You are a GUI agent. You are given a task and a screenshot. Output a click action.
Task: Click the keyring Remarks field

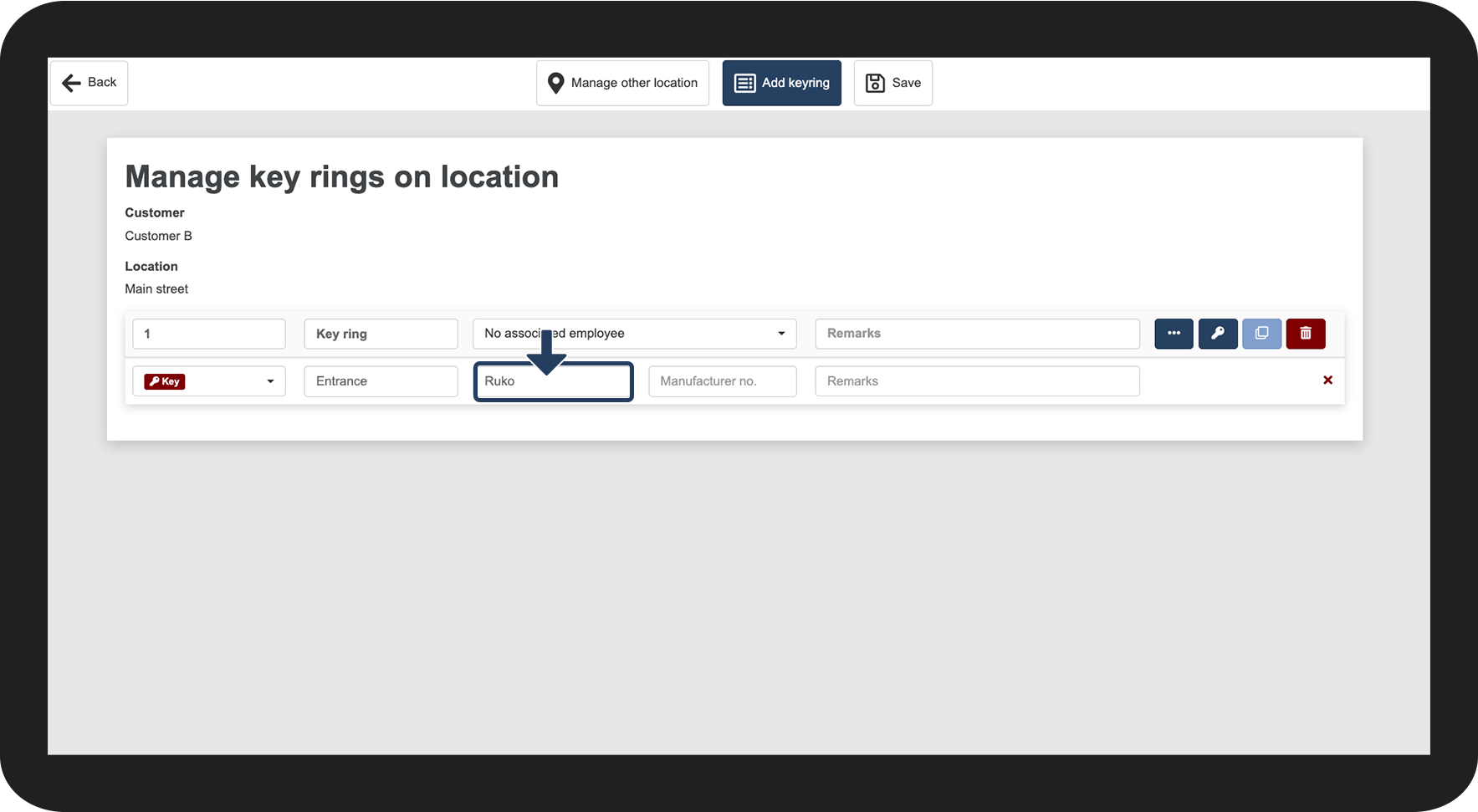point(978,334)
